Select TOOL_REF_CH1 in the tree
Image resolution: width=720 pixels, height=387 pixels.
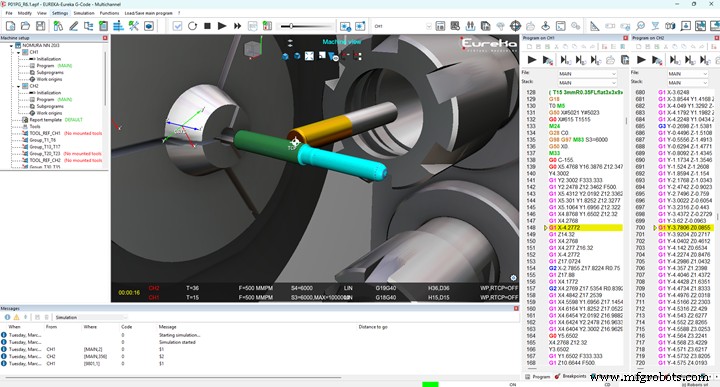[45, 133]
